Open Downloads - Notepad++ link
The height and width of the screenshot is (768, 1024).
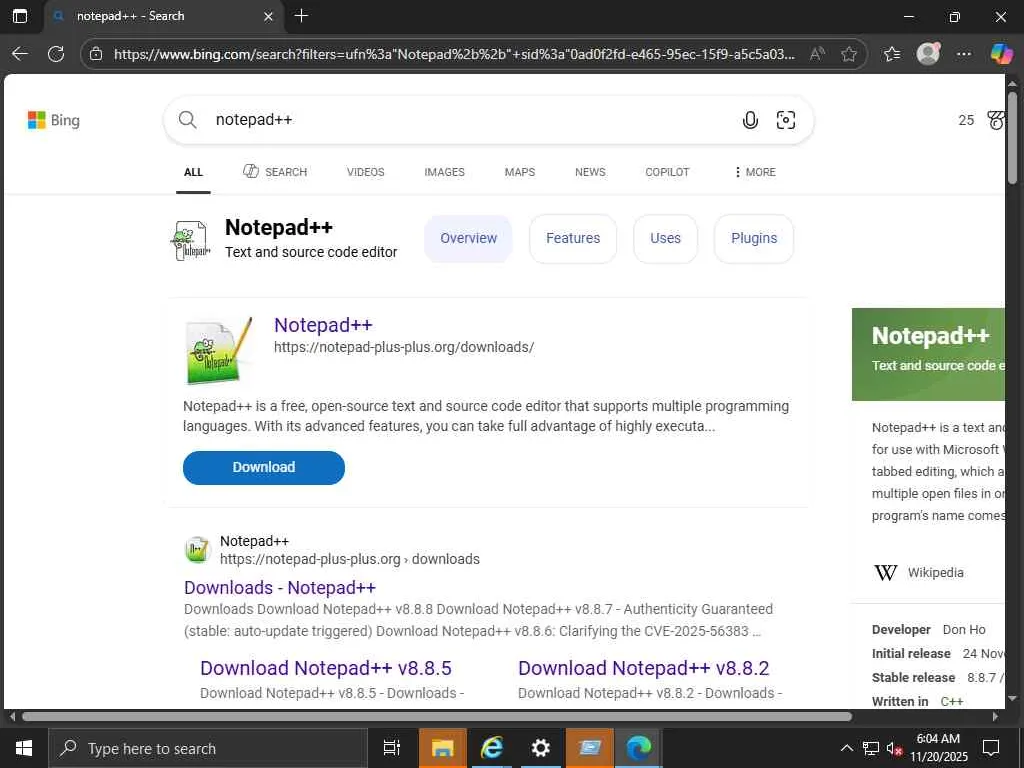pos(280,588)
